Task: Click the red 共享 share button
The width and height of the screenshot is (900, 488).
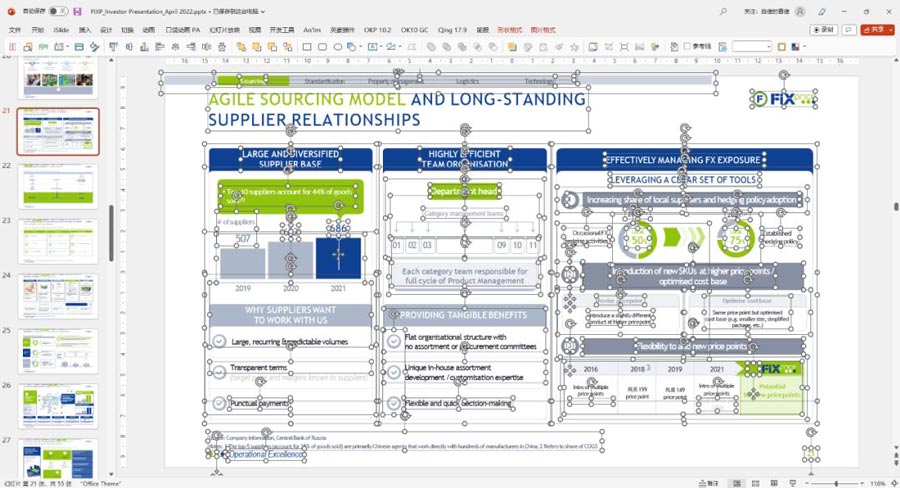Action: click(x=874, y=30)
